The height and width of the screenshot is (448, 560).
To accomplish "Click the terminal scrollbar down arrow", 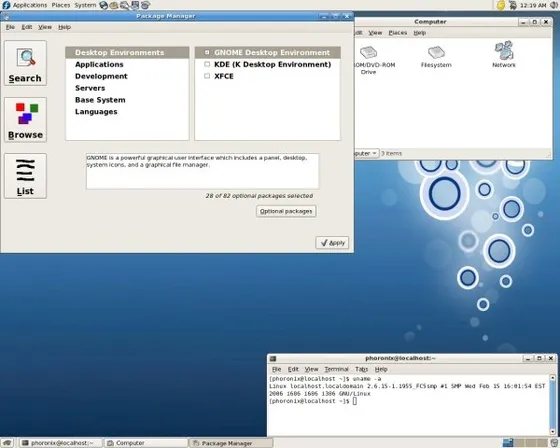I will click(553, 432).
